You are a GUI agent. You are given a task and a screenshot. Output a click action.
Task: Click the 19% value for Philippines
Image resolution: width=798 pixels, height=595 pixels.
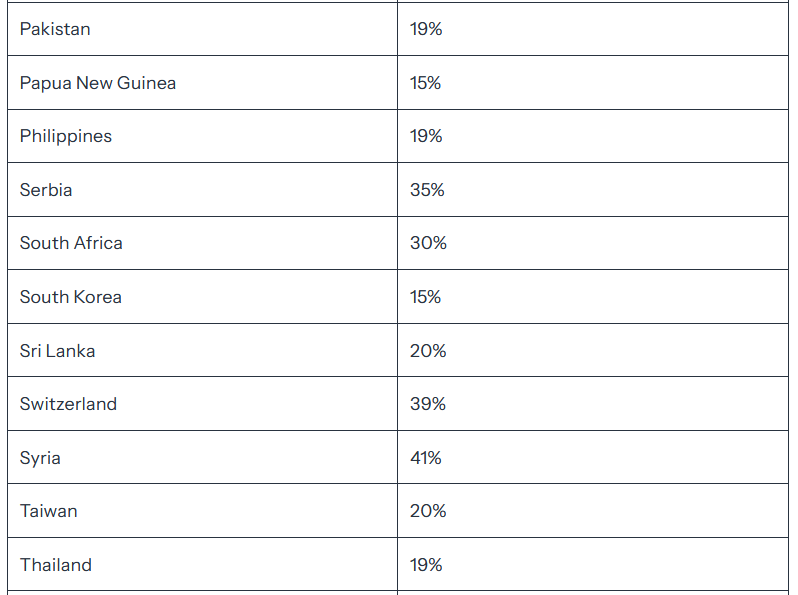426,136
